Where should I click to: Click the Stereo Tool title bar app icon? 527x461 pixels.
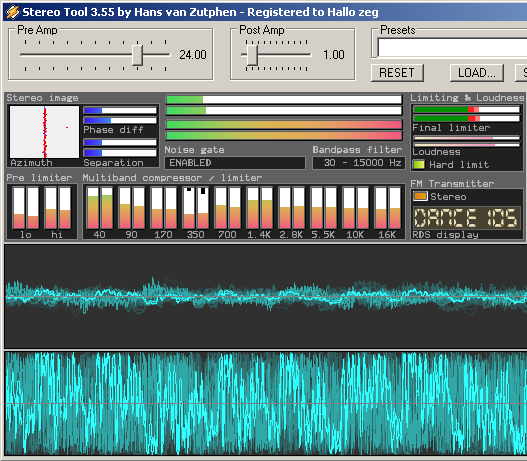[x=12, y=12]
